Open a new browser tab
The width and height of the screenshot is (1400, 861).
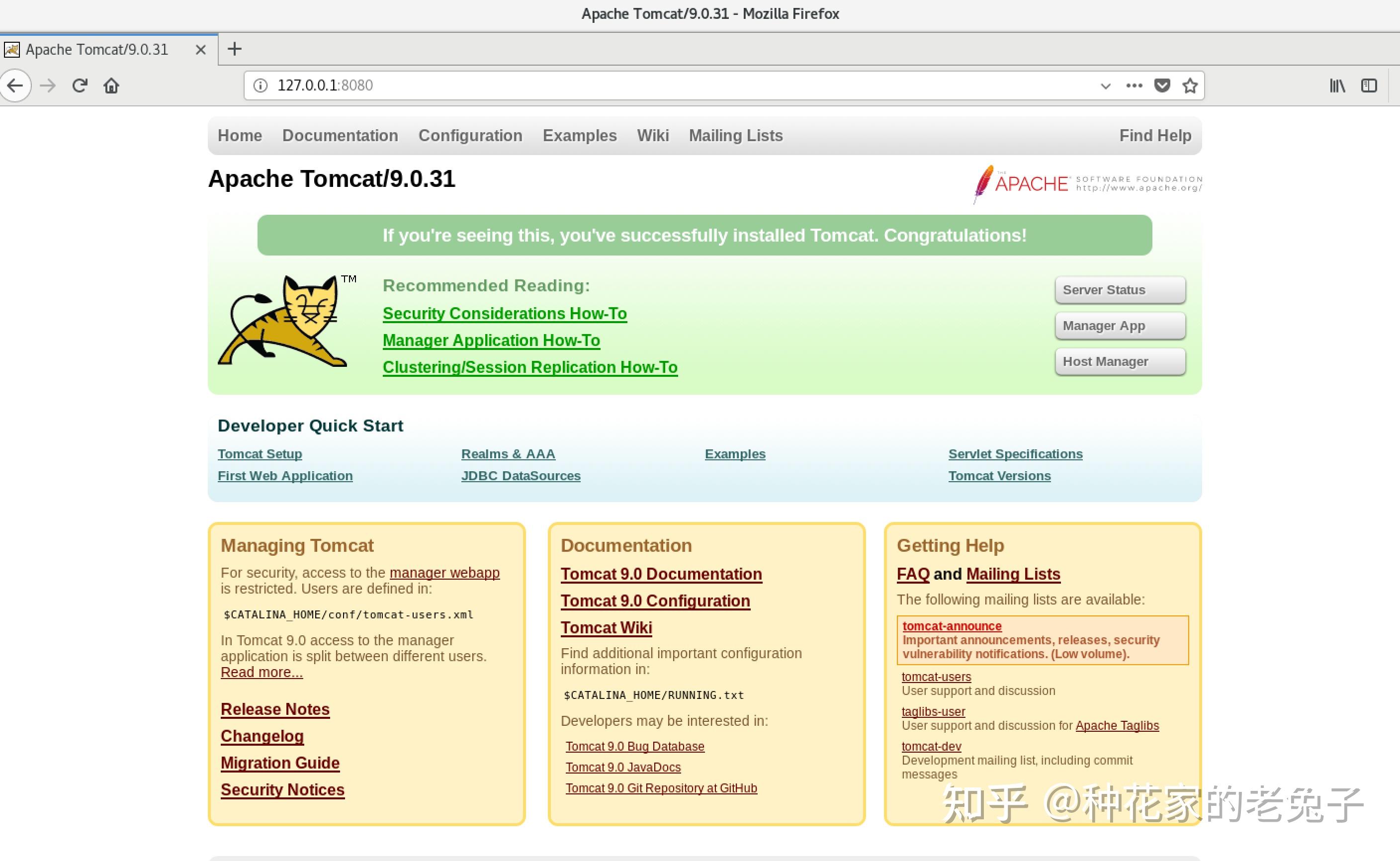(234, 49)
